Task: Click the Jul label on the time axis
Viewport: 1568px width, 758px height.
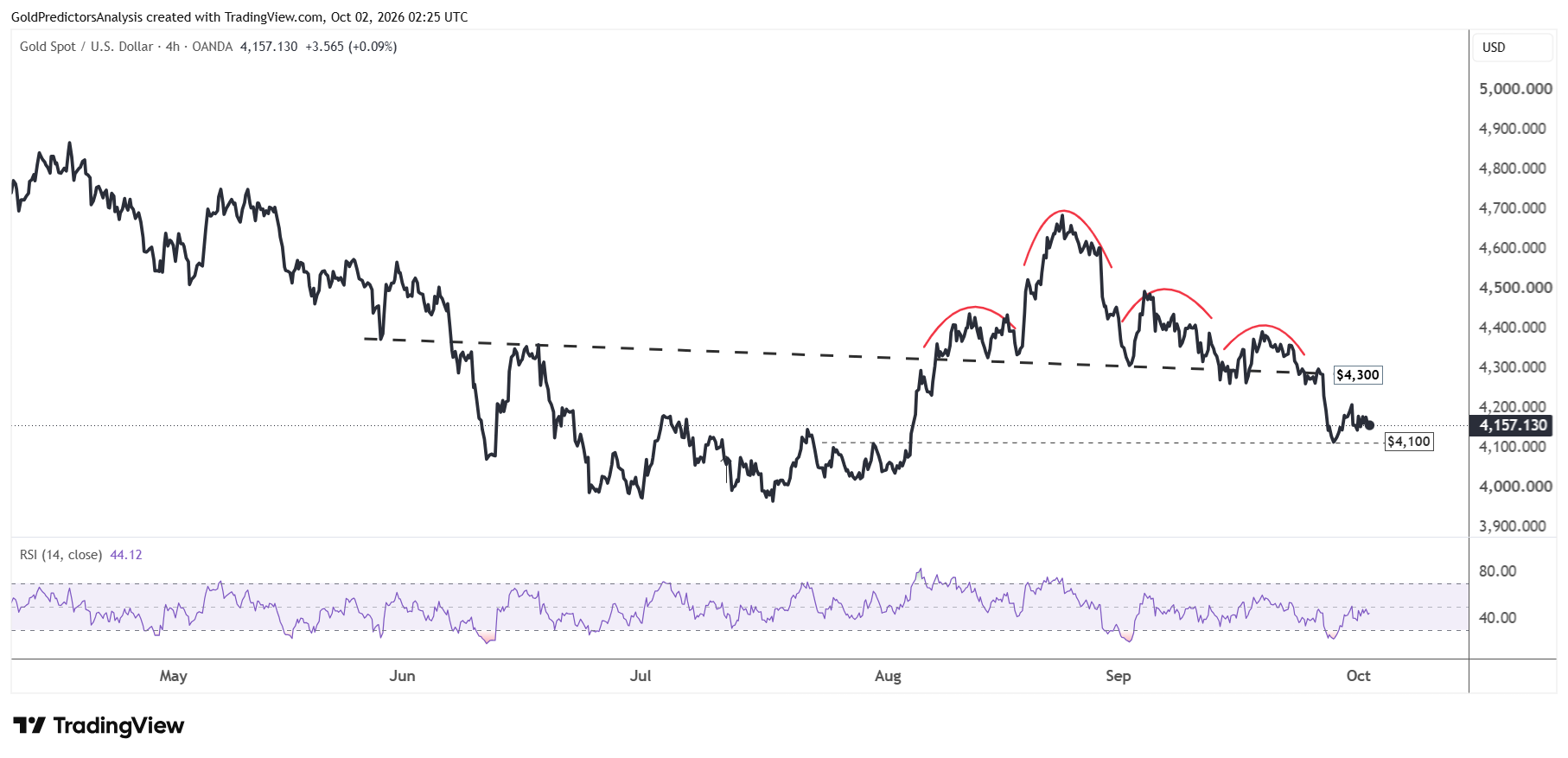Action: click(641, 676)
